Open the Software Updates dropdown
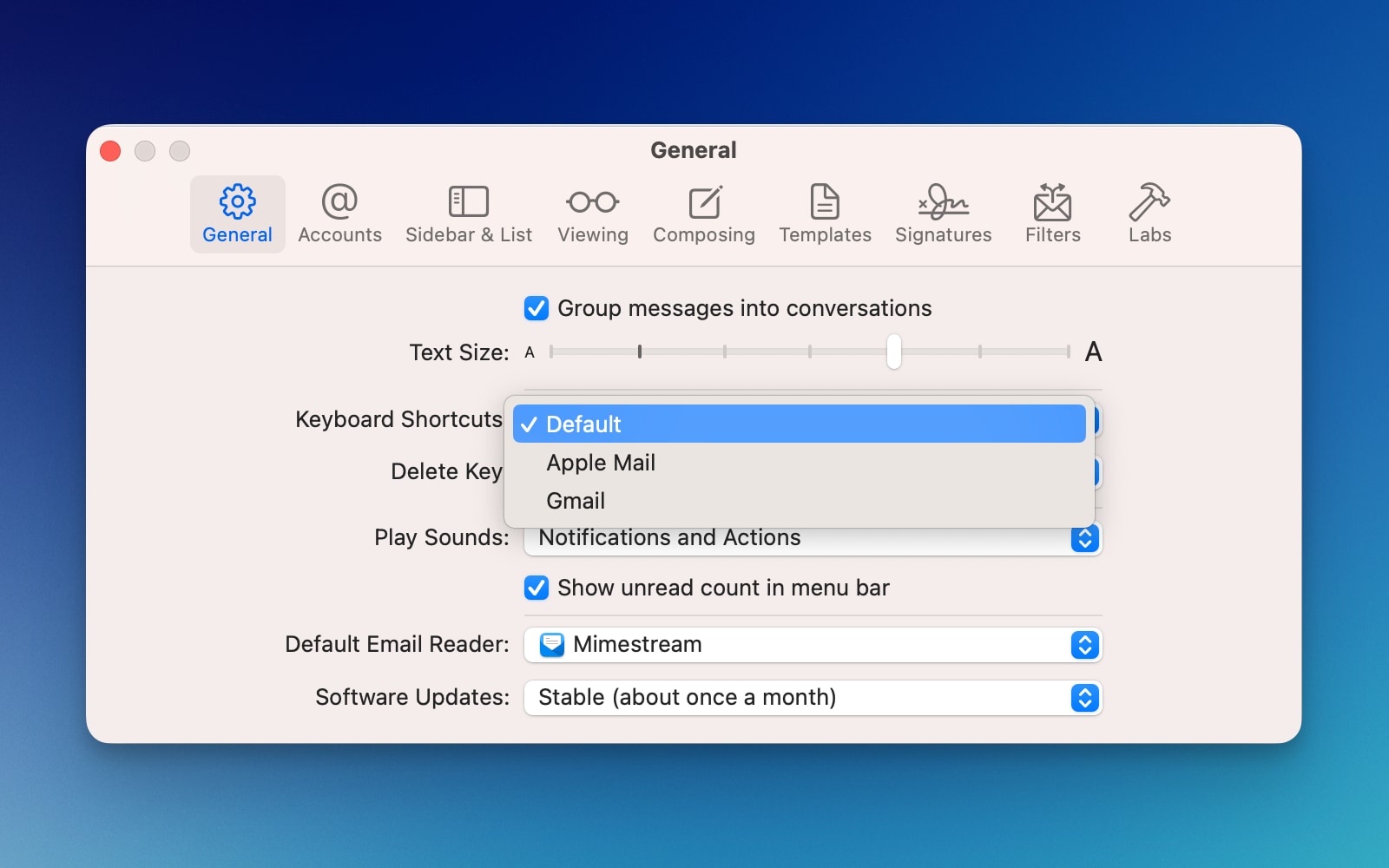 (813, 698)
